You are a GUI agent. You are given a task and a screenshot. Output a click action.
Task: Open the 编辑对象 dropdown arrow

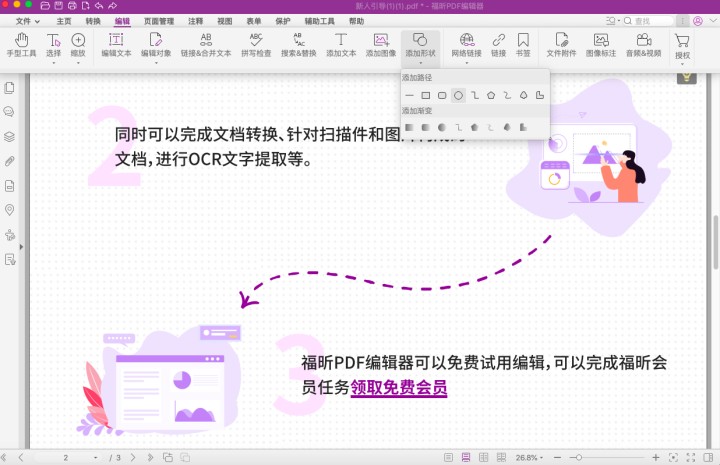(x=156, y=63)
